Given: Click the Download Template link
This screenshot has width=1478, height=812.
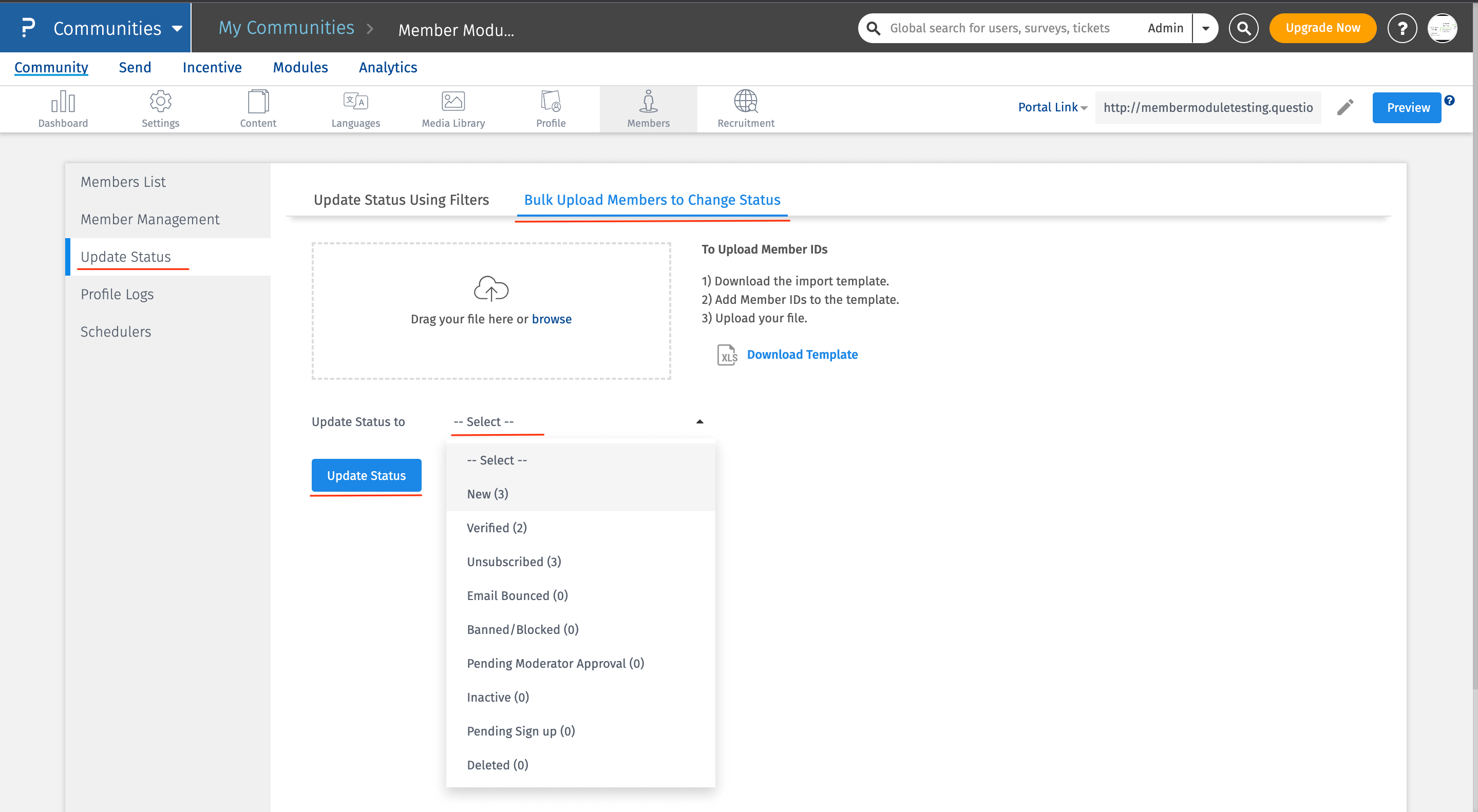Looking at the screenshot, I should [802, 354].
